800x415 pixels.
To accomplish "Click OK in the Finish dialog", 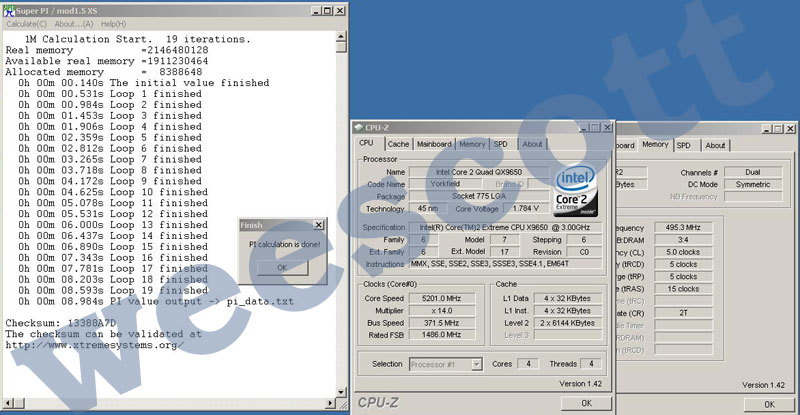I will click(282, 267).
